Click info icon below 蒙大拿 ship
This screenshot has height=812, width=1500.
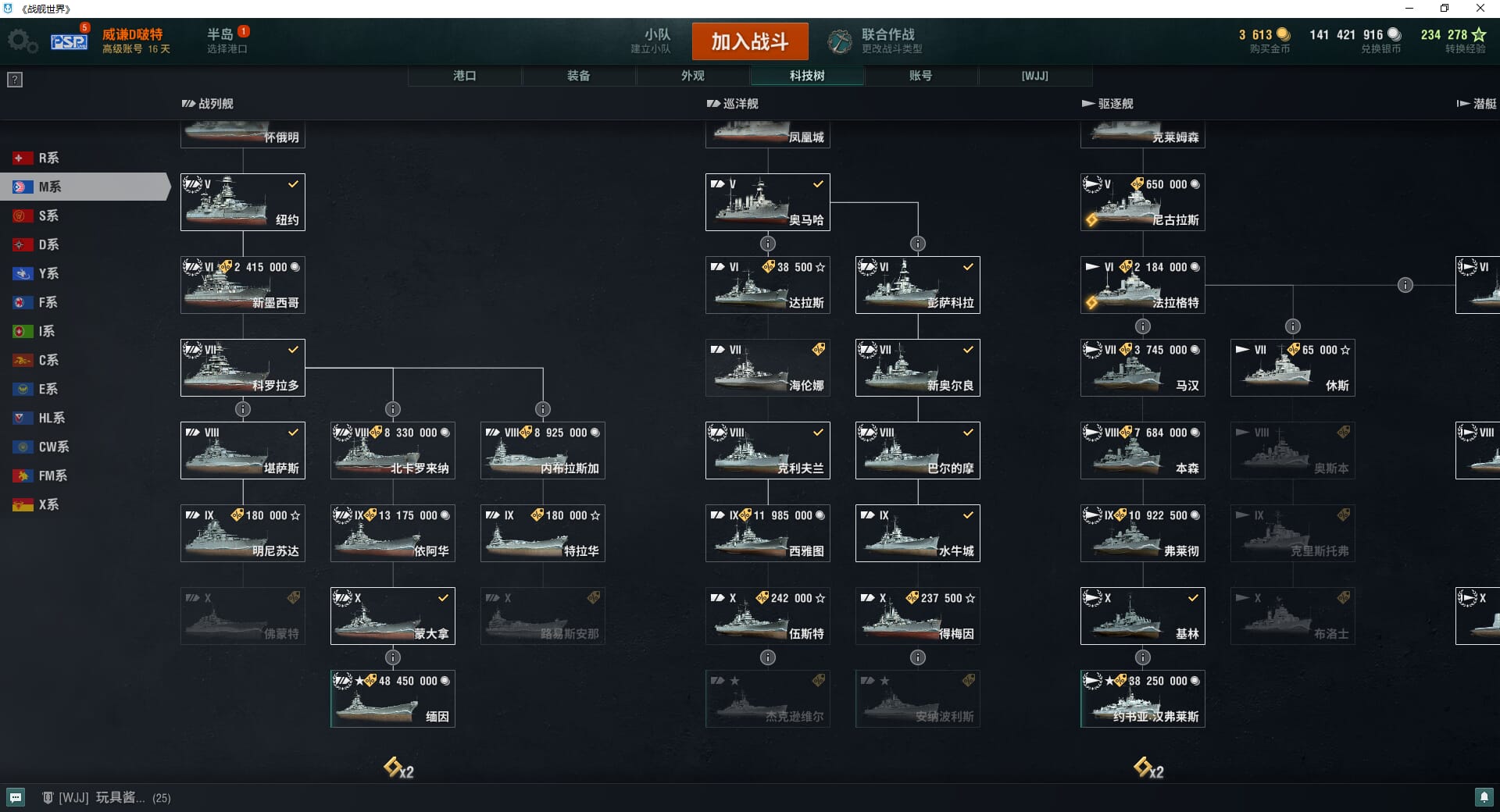[393, 657]
